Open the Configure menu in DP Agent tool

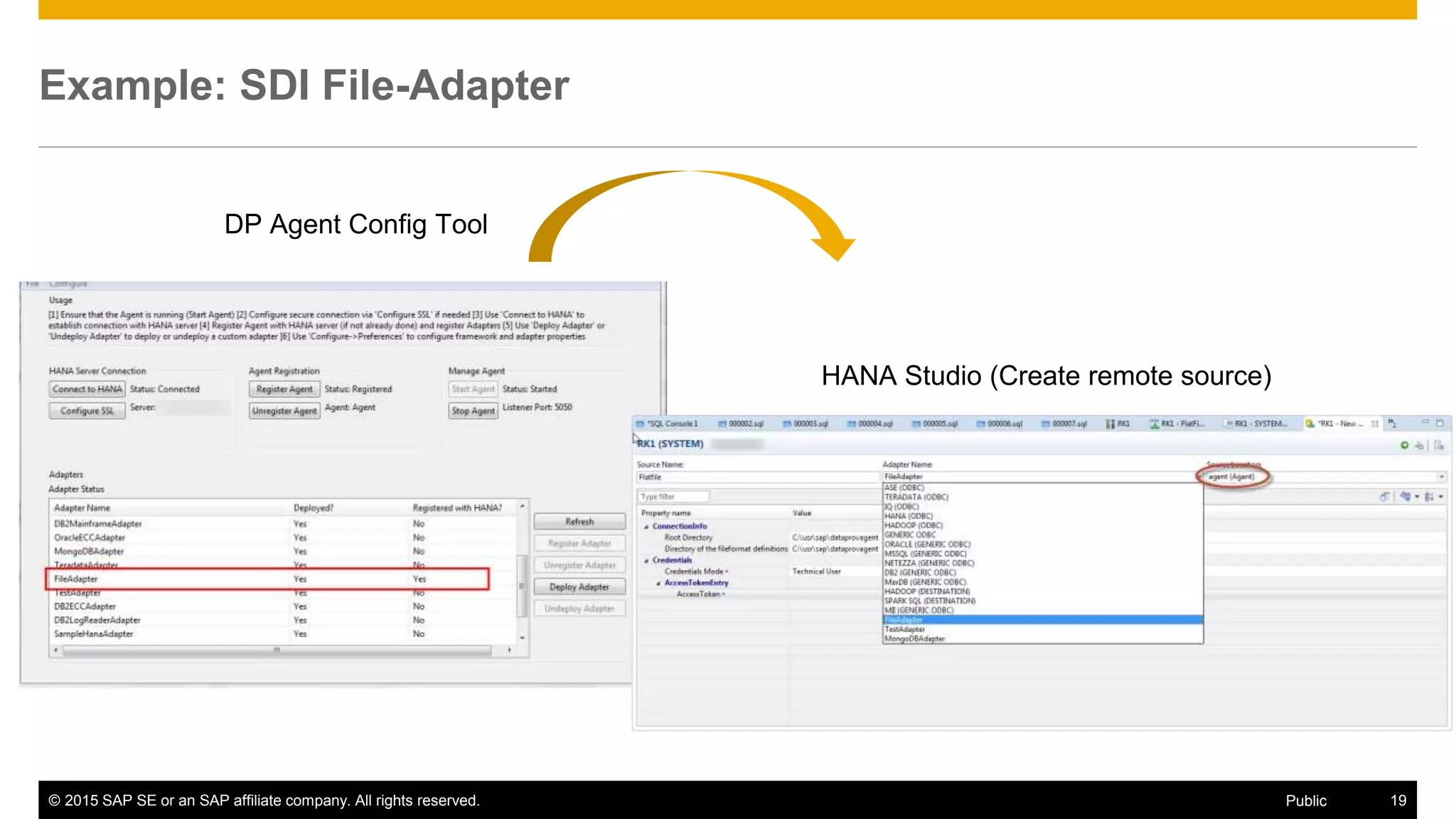point(68,284)
